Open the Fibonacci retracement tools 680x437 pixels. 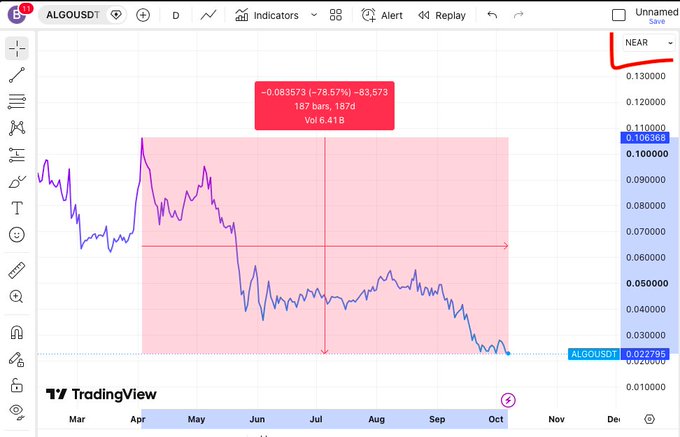[17, 101]
